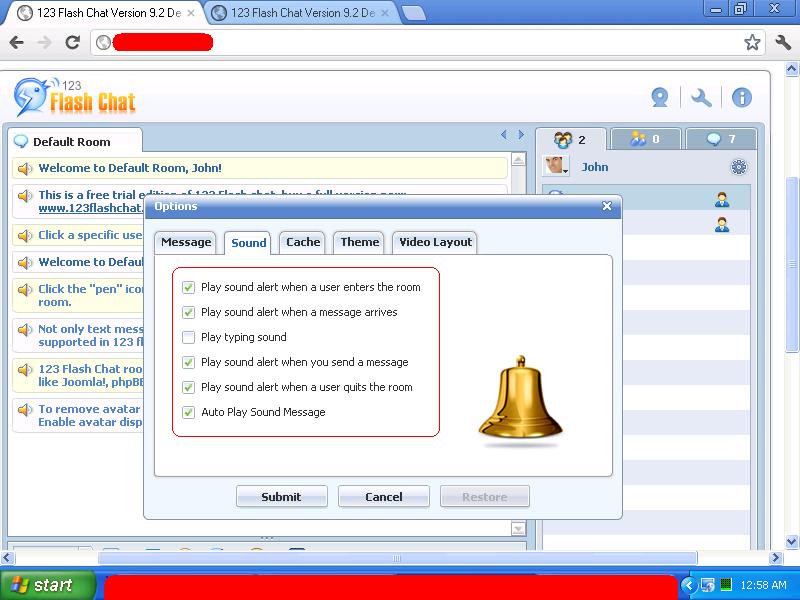Viewport: 800px width, 600px height.
Task: Click the taskbar clock showing 12:58 AM
Action: click(763, 585)
